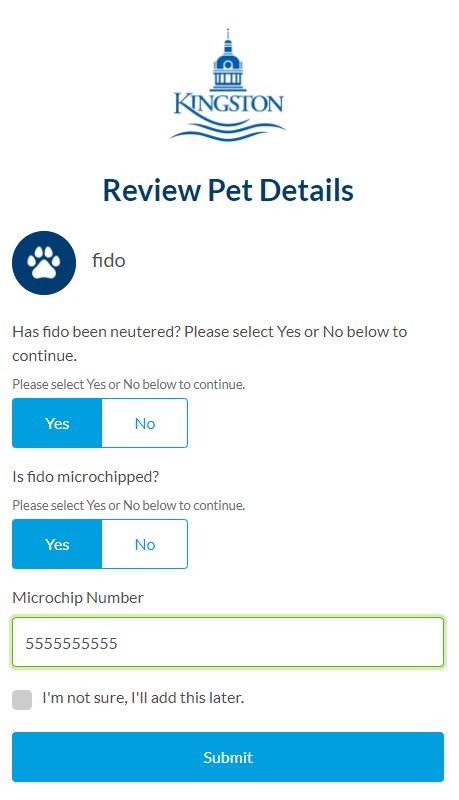Viewport: 459px width, 800px height.
Task: Click the "Is fido microchipped?" question
Action: coord(86,477)
